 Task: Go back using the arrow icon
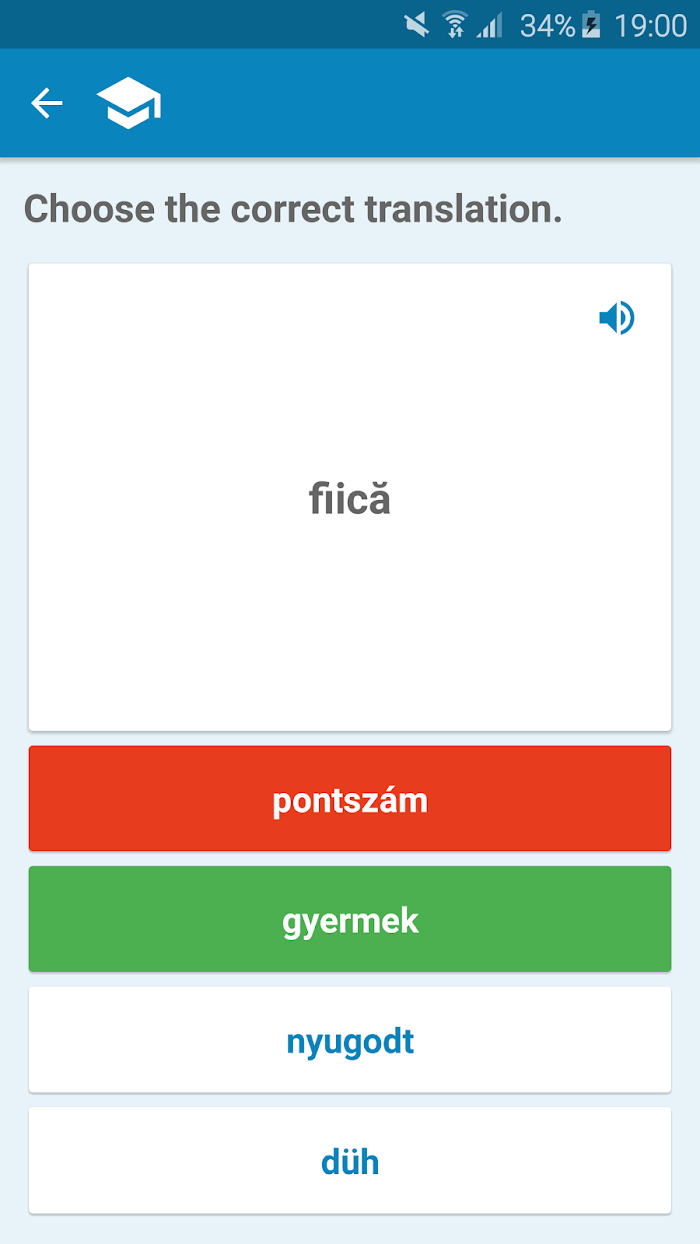[x=47, y=103]
